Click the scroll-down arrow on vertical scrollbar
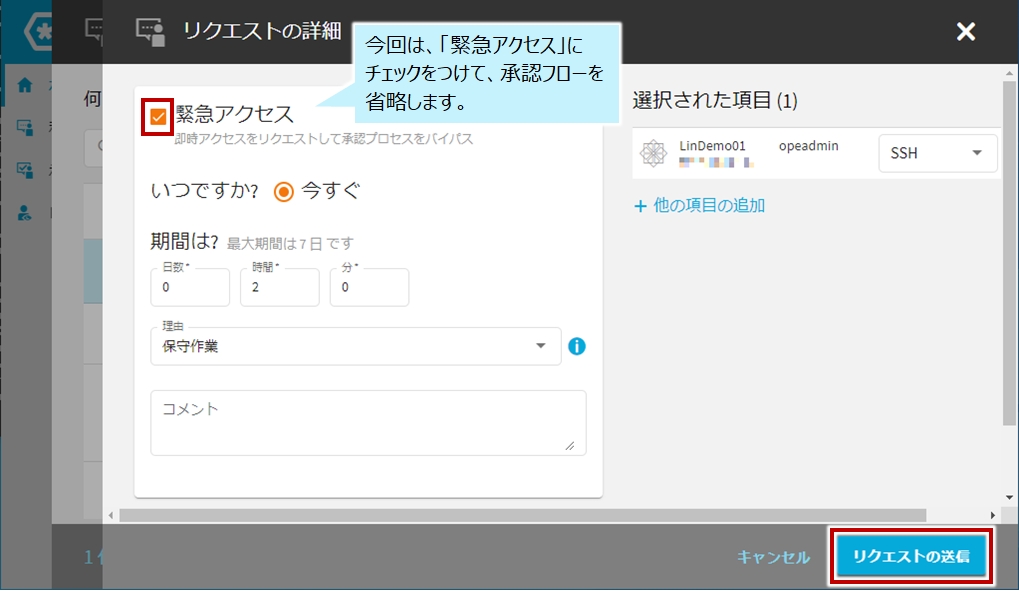1019x591 pixels. (x=1009, y=497)
